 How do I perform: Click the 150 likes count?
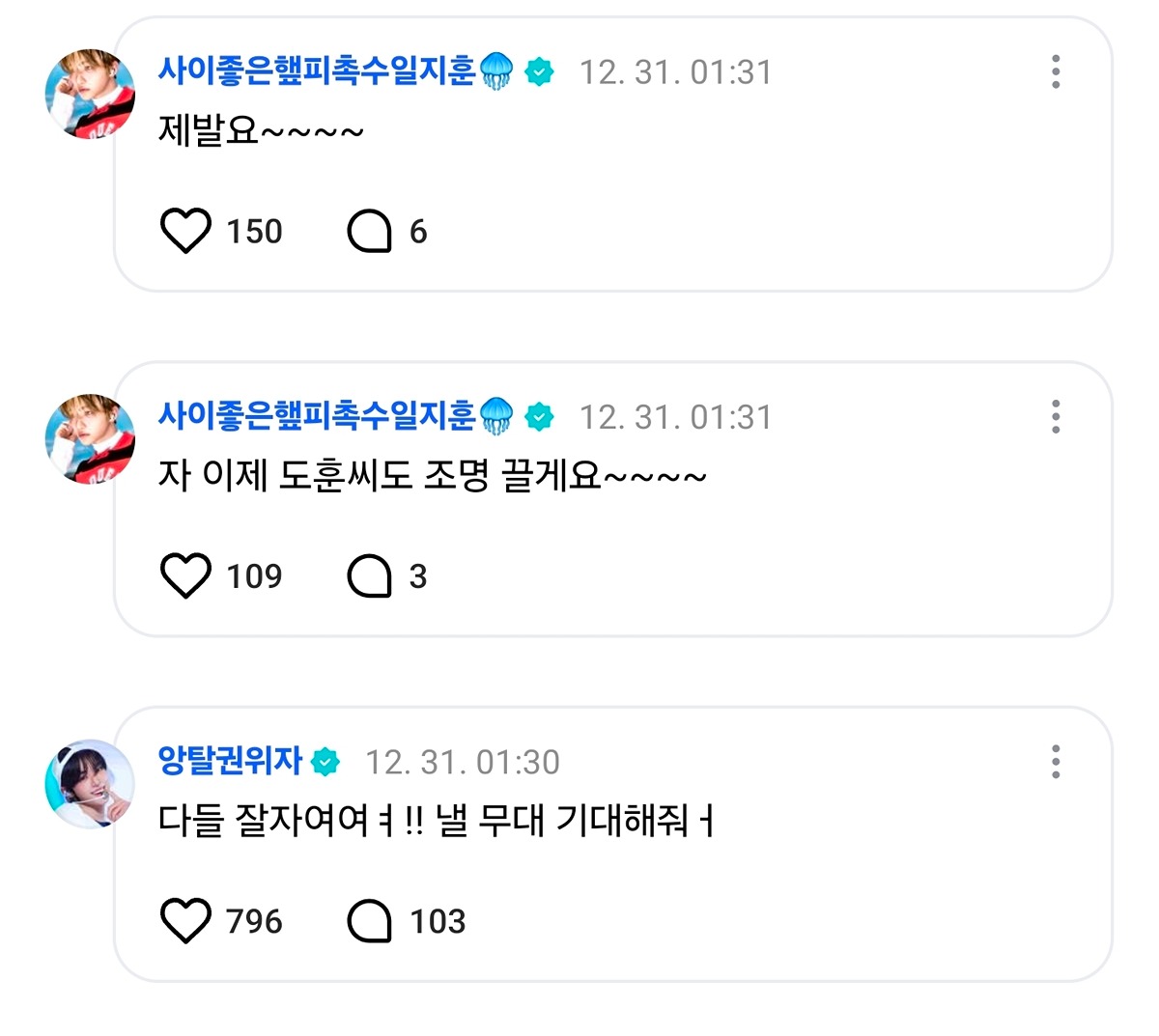point(254,232)
